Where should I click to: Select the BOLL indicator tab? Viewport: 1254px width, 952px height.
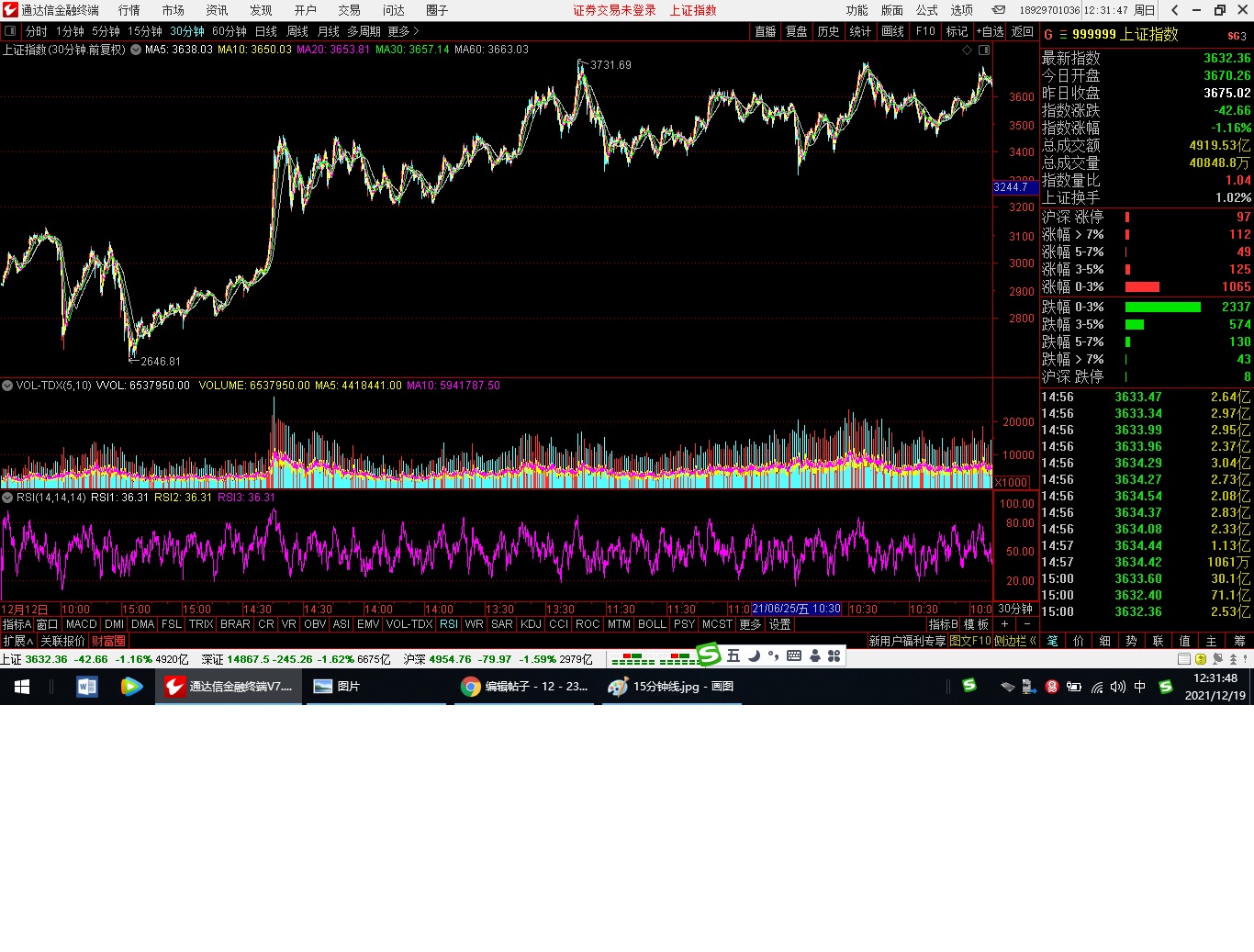653,624
